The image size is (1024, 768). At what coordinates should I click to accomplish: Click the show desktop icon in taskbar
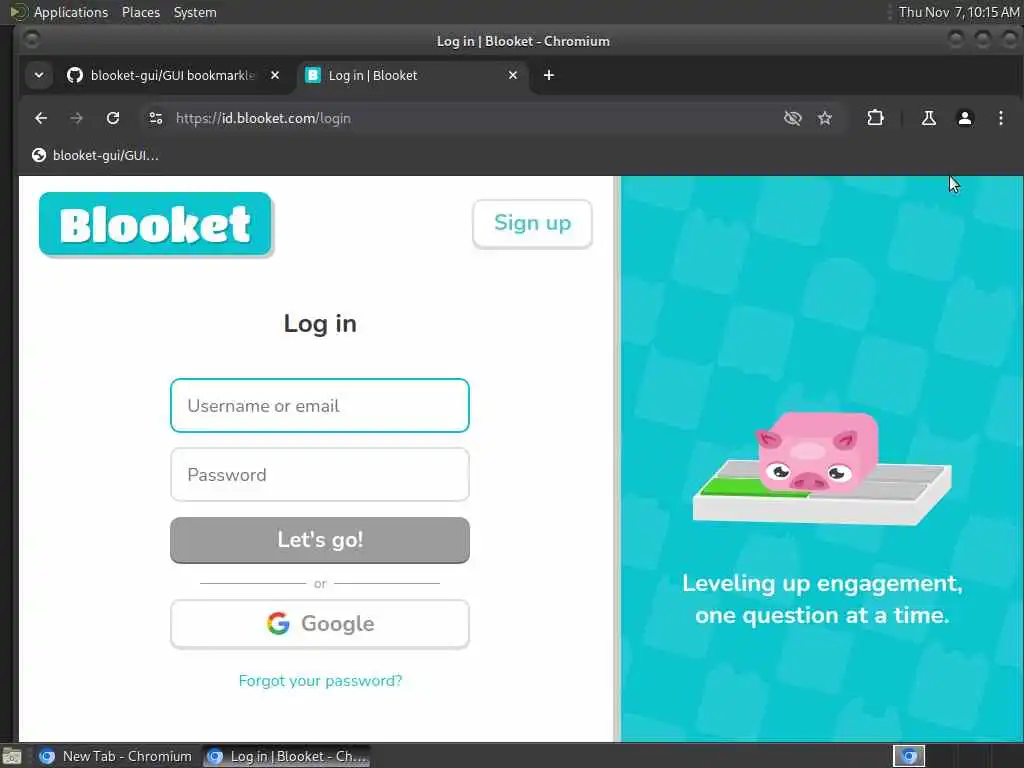tap(12, 757)
